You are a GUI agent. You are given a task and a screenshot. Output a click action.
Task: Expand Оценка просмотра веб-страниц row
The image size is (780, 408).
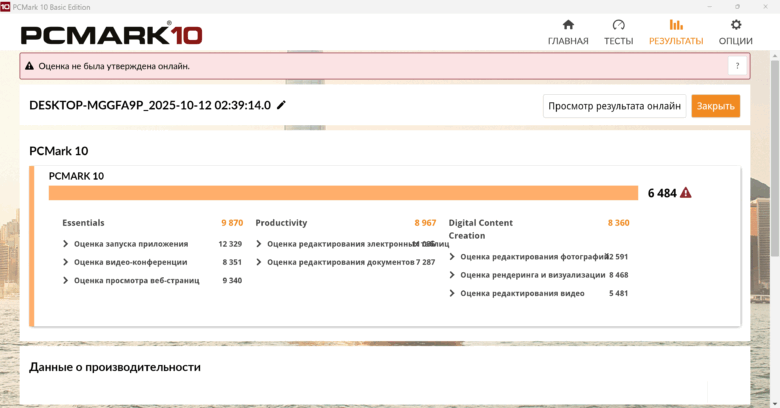pos(65,281)
